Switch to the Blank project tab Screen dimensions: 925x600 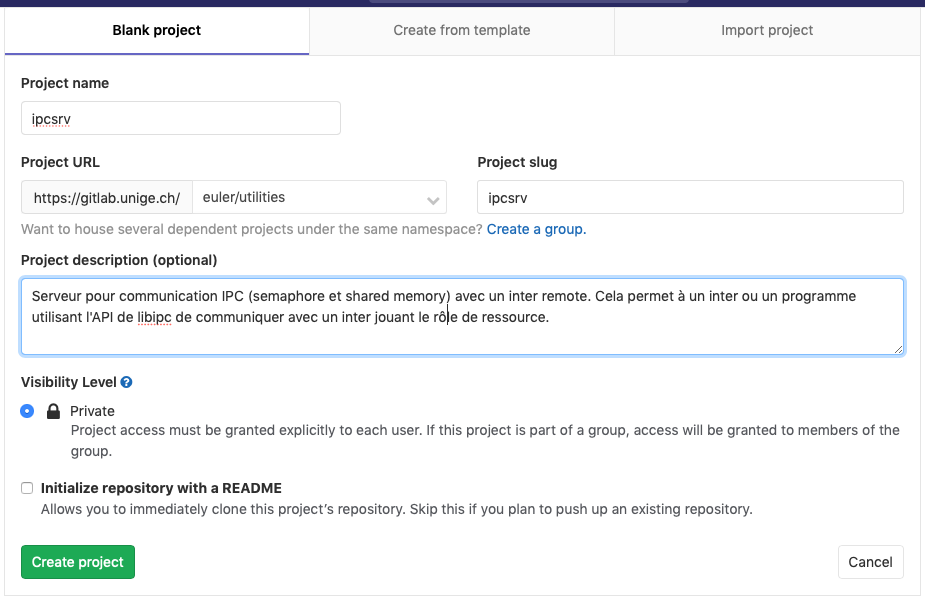coord(157,30)
